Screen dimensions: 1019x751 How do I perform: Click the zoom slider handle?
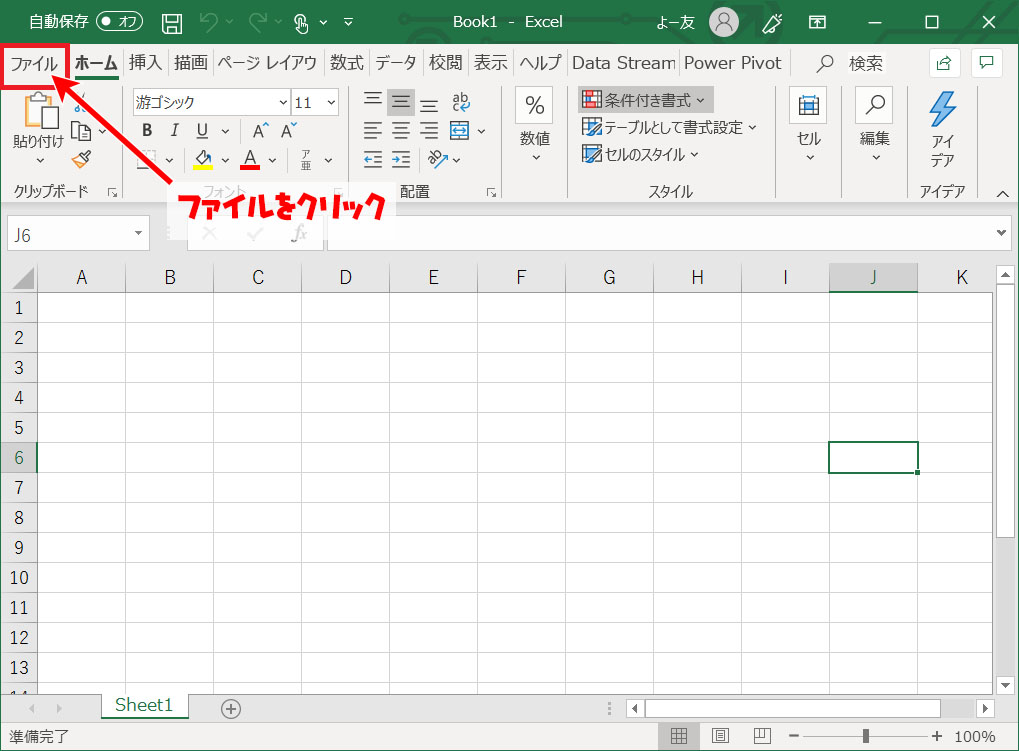tap(866, 736)
